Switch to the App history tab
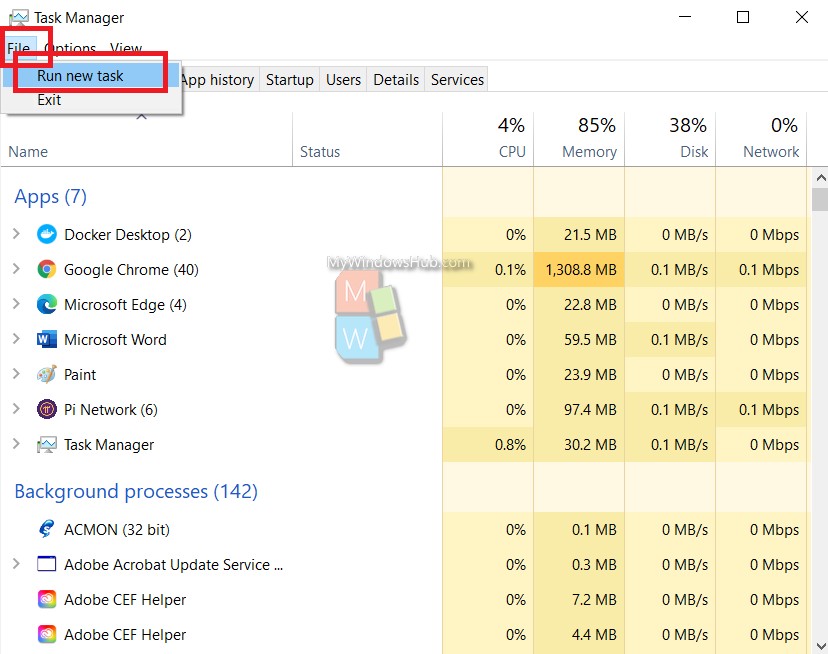 [217, 80]
